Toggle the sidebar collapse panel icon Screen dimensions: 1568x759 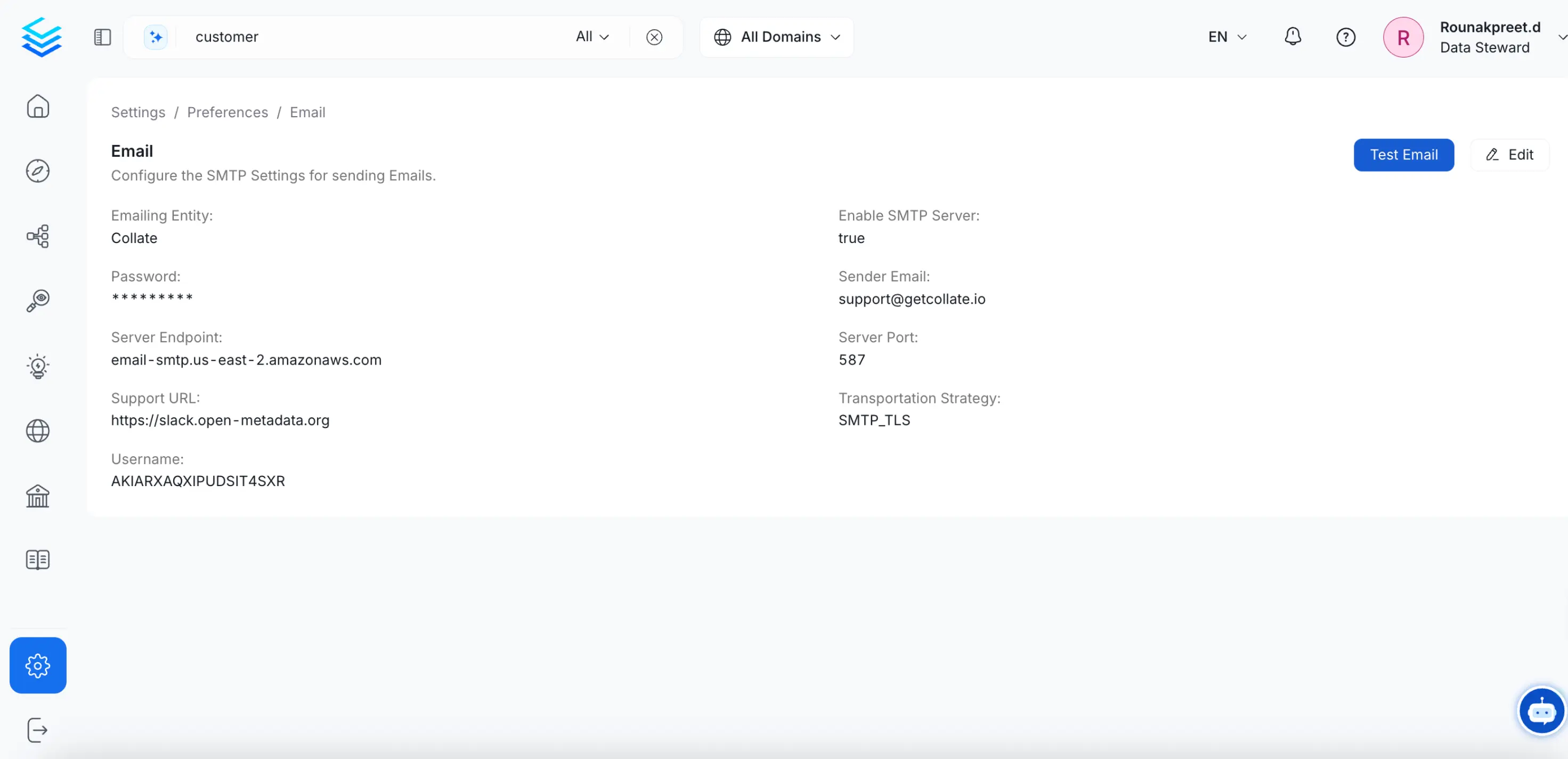point(102,37)
